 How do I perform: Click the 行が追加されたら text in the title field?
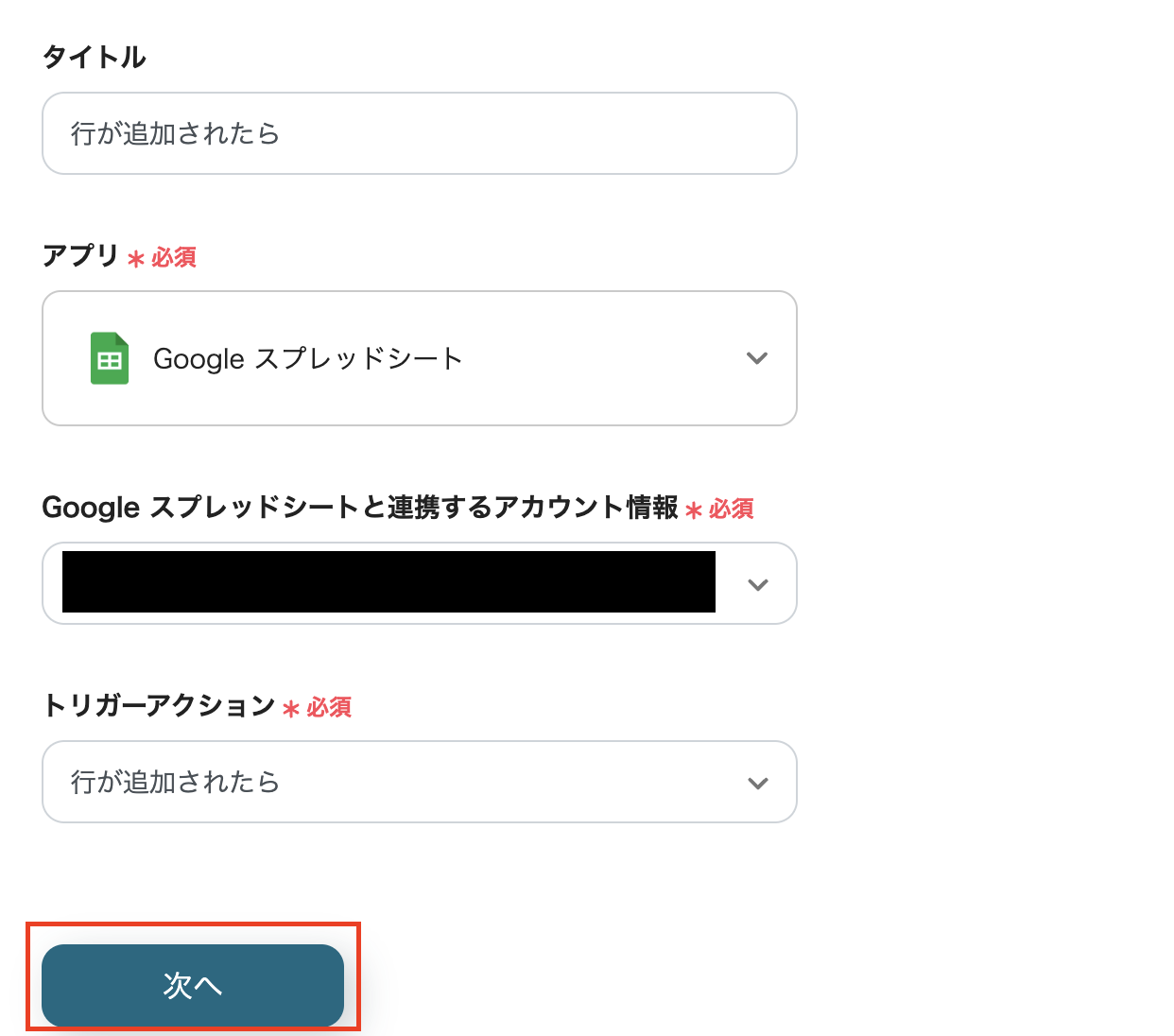click(x=176, y=134)
